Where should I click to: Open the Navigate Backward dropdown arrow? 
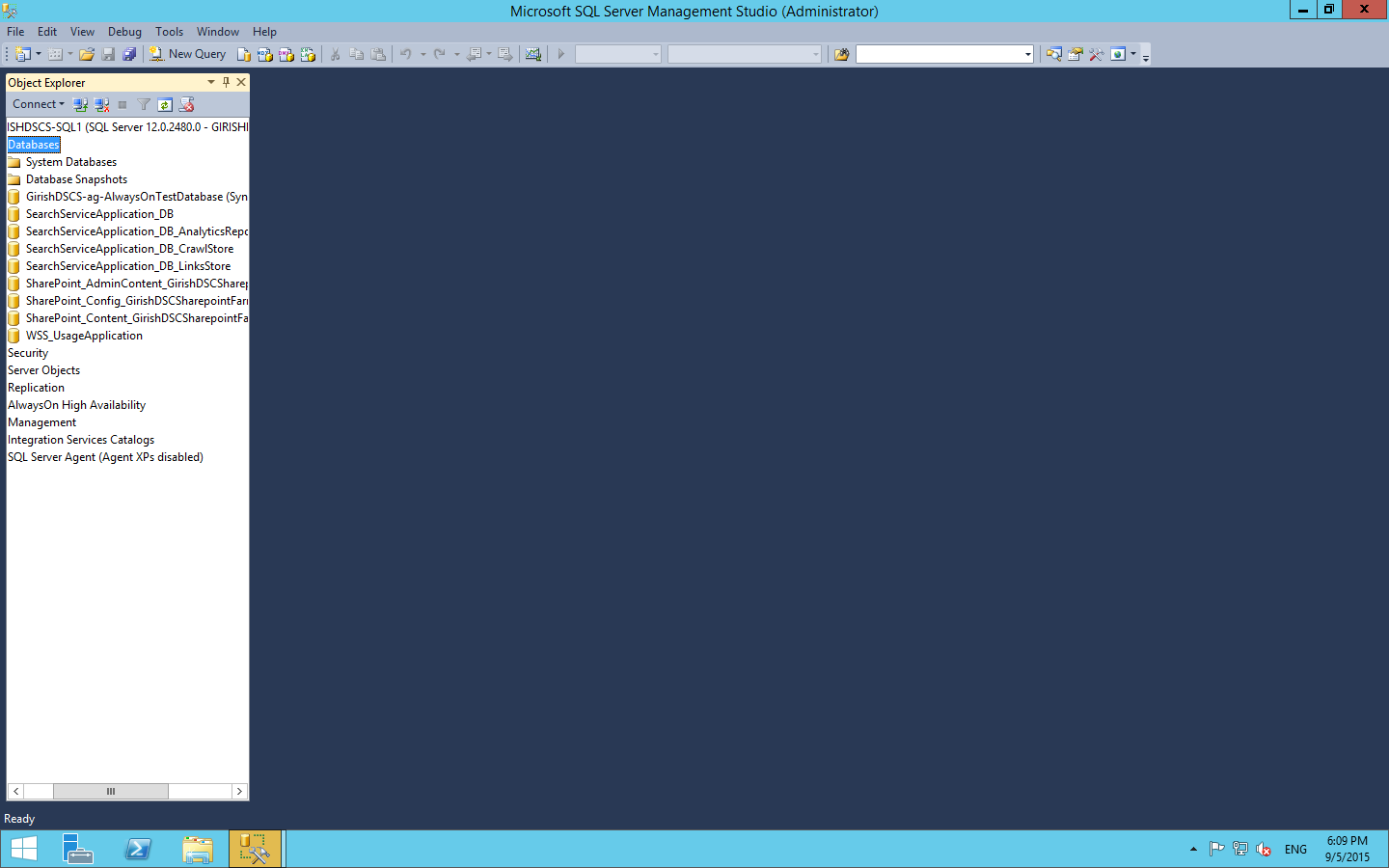coord(488,54)
